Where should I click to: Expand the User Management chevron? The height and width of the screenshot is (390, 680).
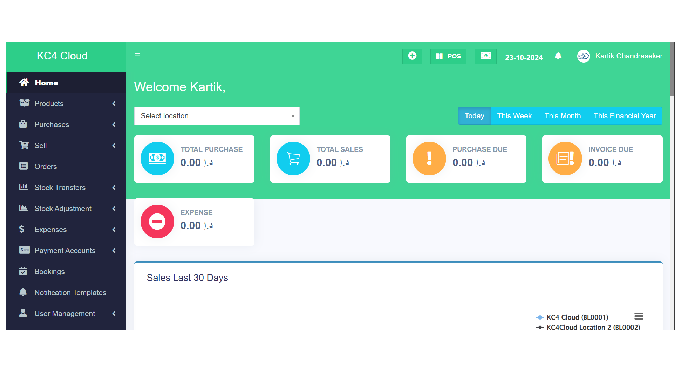(x=114, y=313)
